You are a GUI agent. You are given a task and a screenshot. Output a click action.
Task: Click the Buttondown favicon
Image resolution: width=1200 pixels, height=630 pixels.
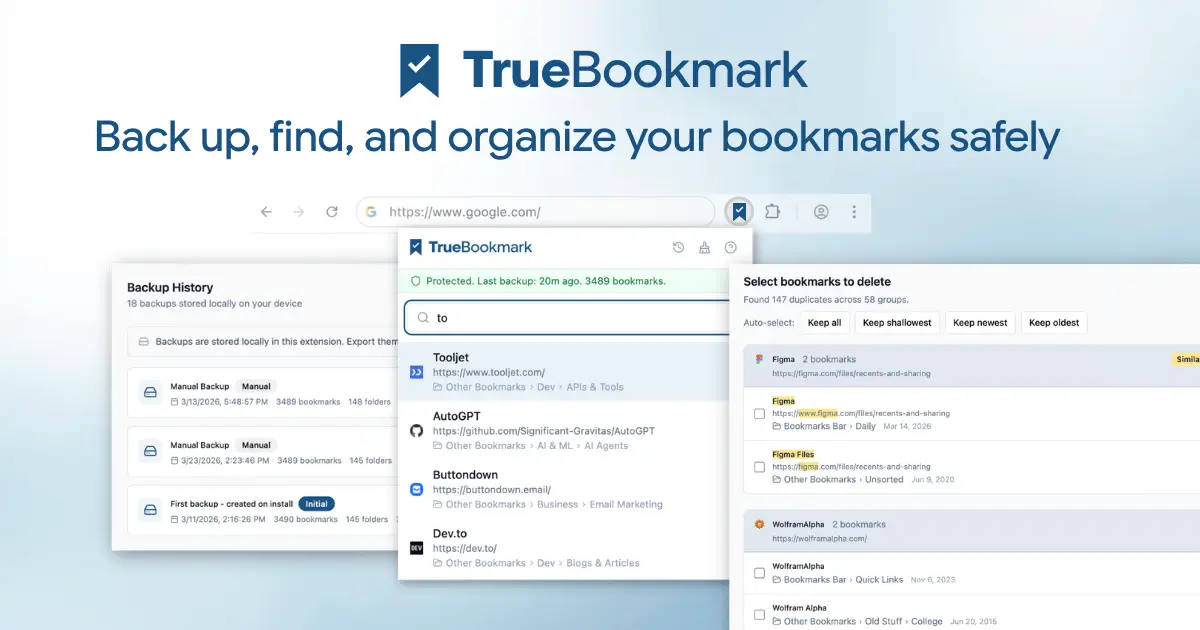[x=417, y=489]
